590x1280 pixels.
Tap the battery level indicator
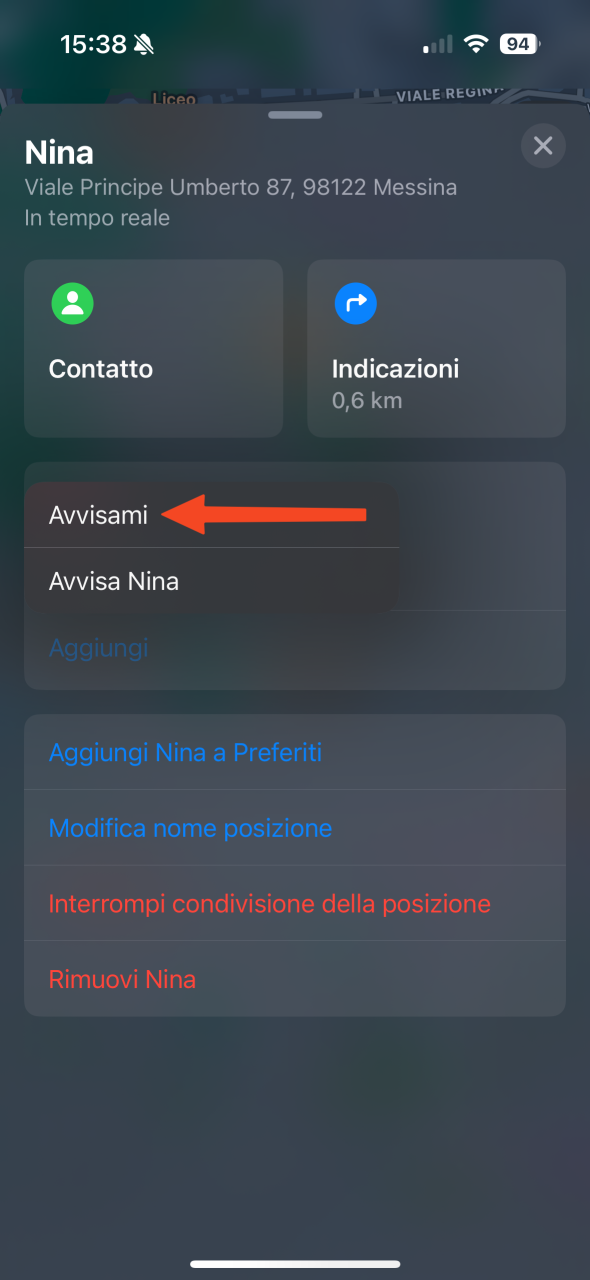(518, 44)
